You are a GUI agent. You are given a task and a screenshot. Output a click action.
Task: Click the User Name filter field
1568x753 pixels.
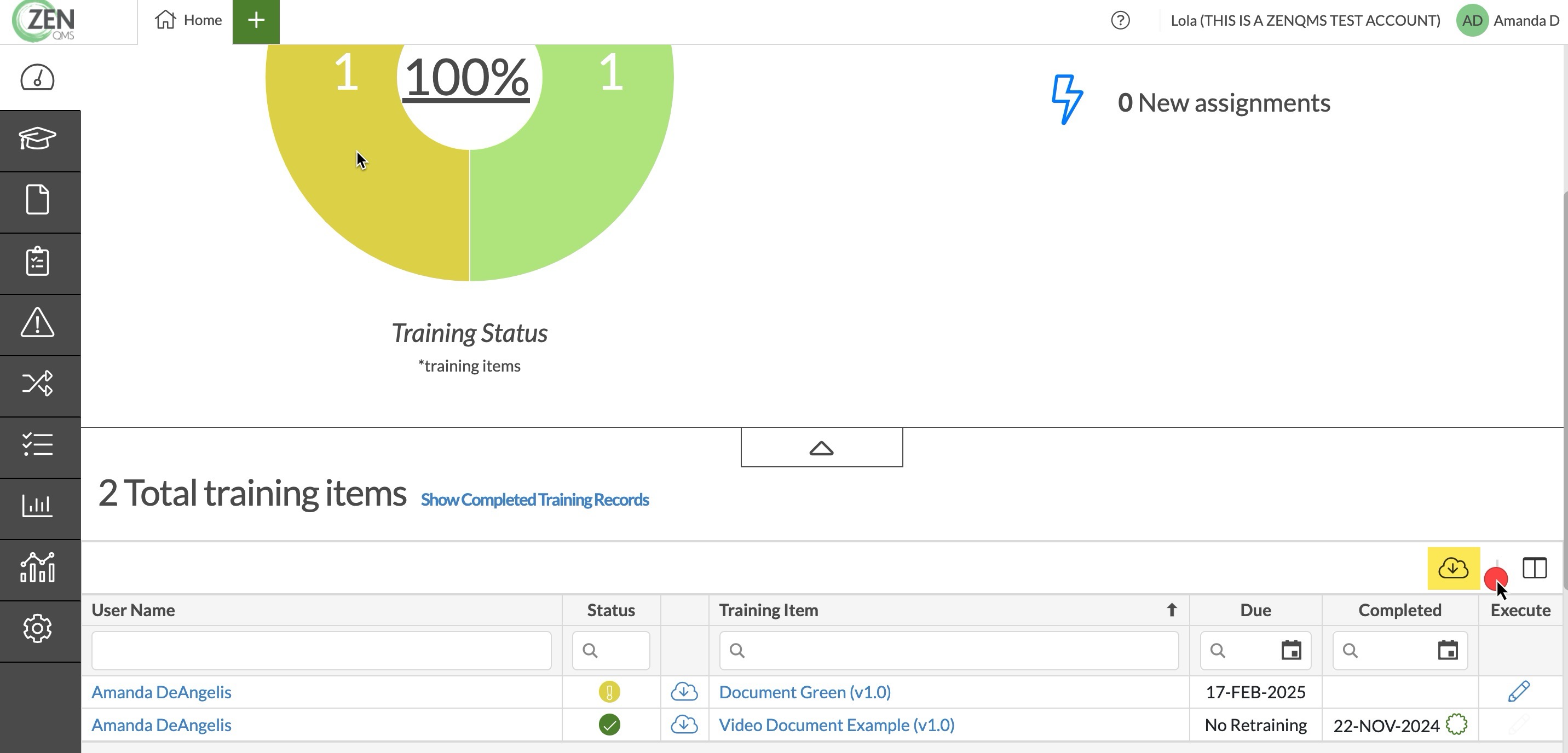(321, 650)
